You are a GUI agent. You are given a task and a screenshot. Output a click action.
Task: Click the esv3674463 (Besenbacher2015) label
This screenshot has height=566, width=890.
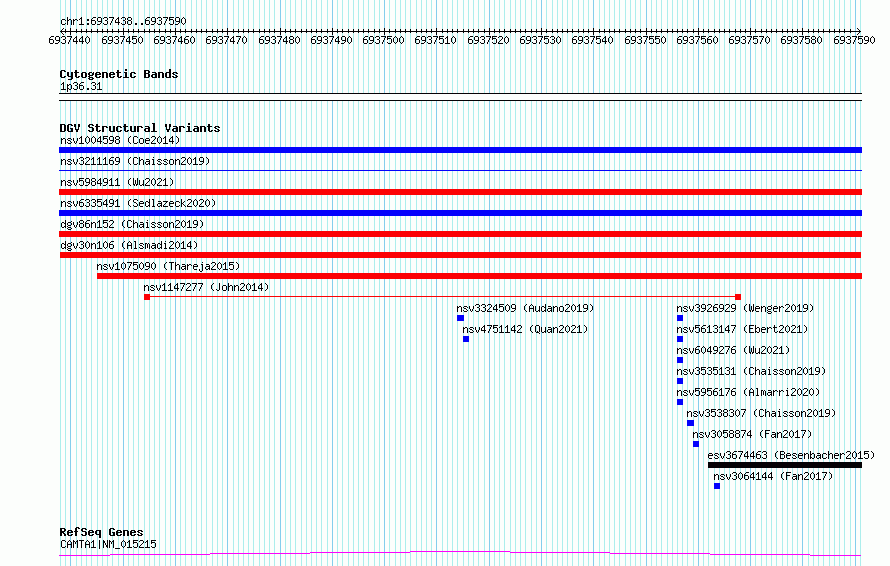coord(791,455)
